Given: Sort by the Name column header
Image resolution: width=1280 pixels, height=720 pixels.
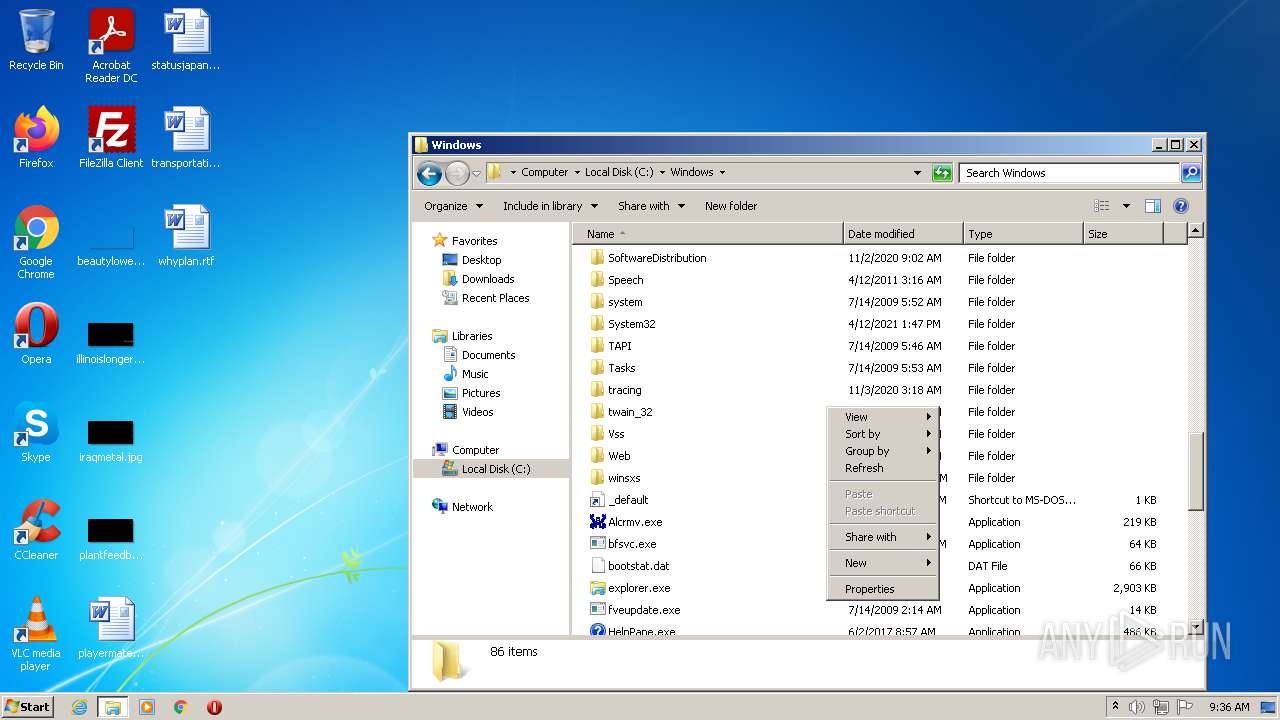Looking at the screenshot, I should pyautogui.click(x=708, y=234).
